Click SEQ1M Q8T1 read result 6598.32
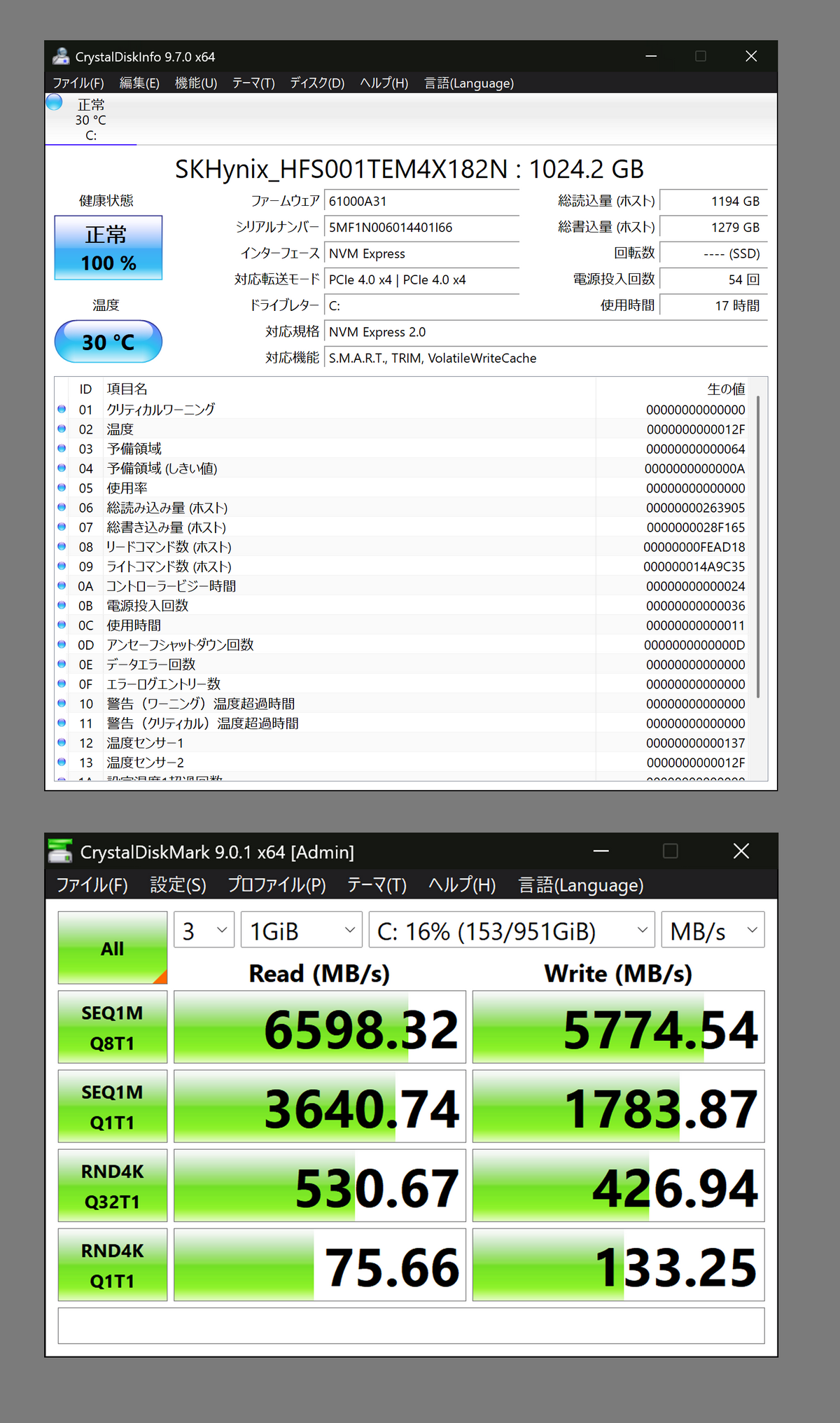 click(x=320, y=1027)
